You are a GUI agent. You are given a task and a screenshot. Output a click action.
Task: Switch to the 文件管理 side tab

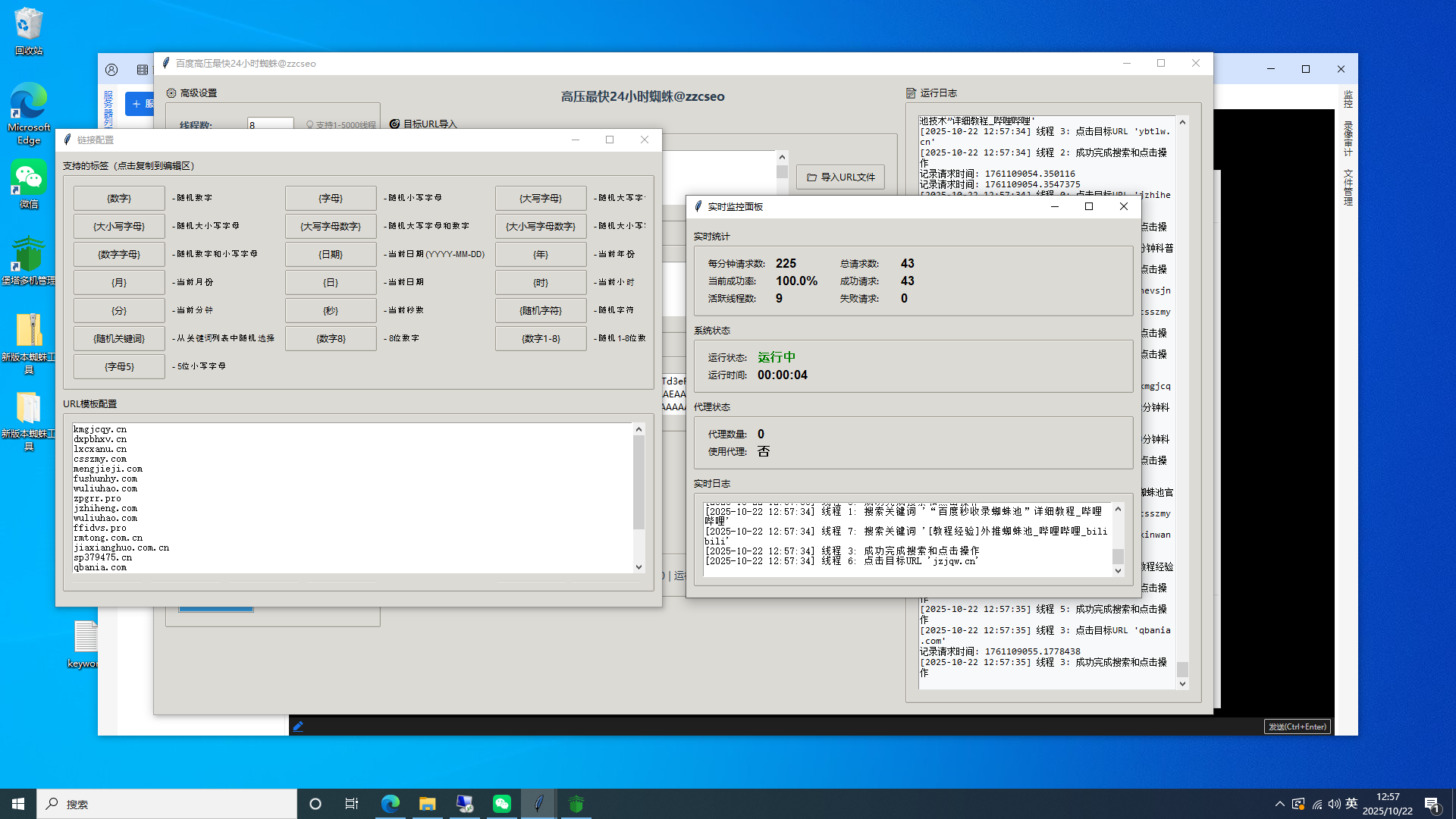pyautogui.click(x=1348, y=187)
